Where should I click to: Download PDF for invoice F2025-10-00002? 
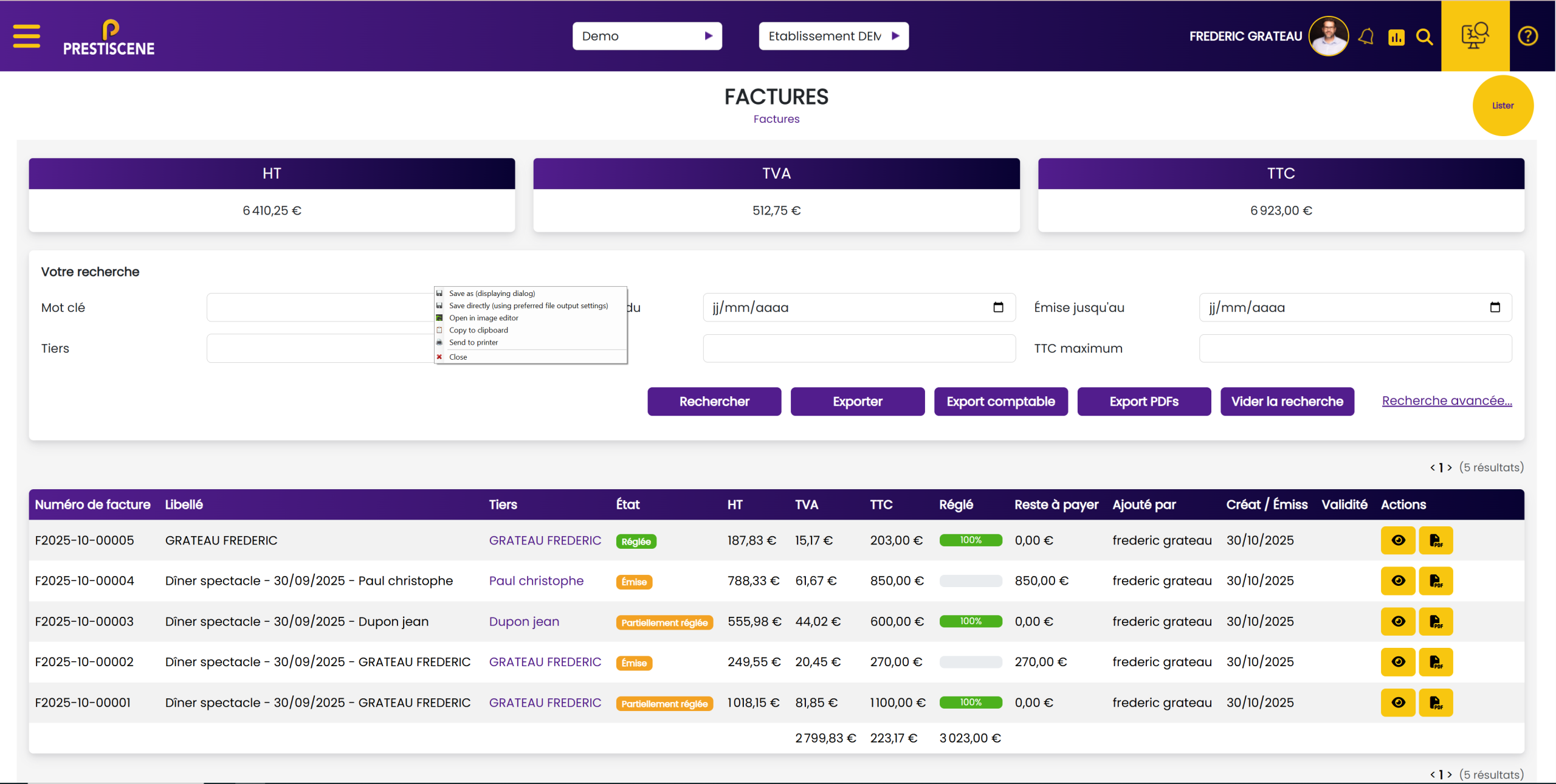click(x=1436, y=662)
